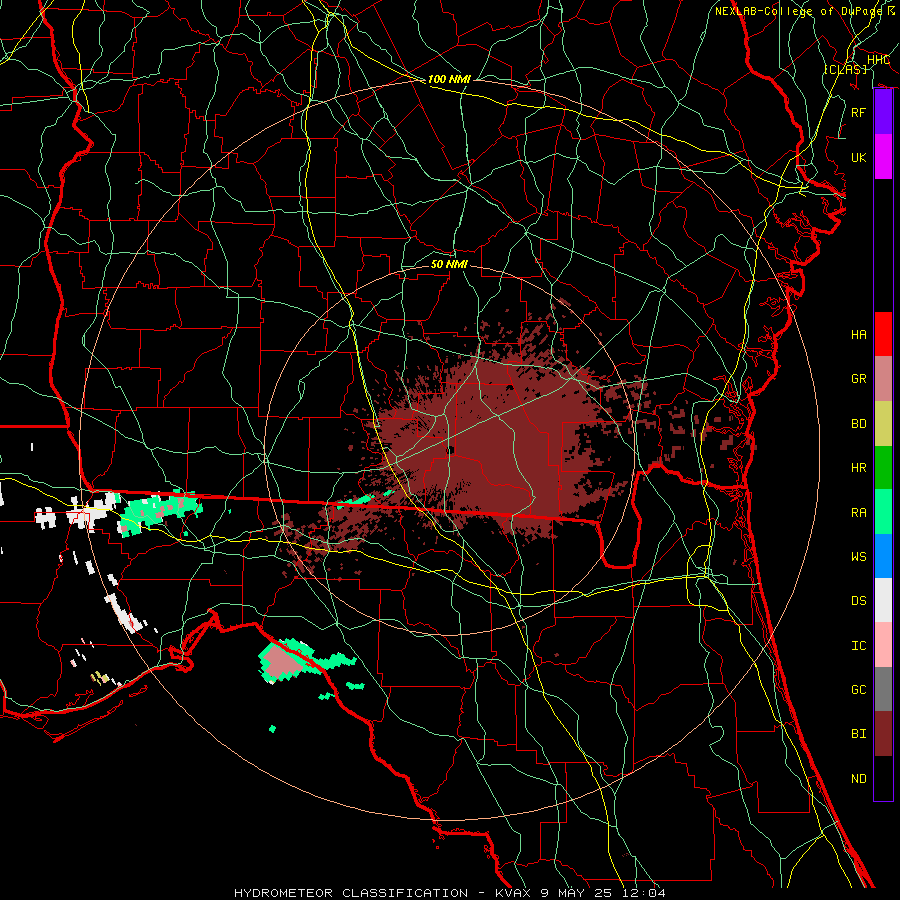Click the GC legend label
The height and width of the screenshot is (900, 900).
[x=858, y=690]
